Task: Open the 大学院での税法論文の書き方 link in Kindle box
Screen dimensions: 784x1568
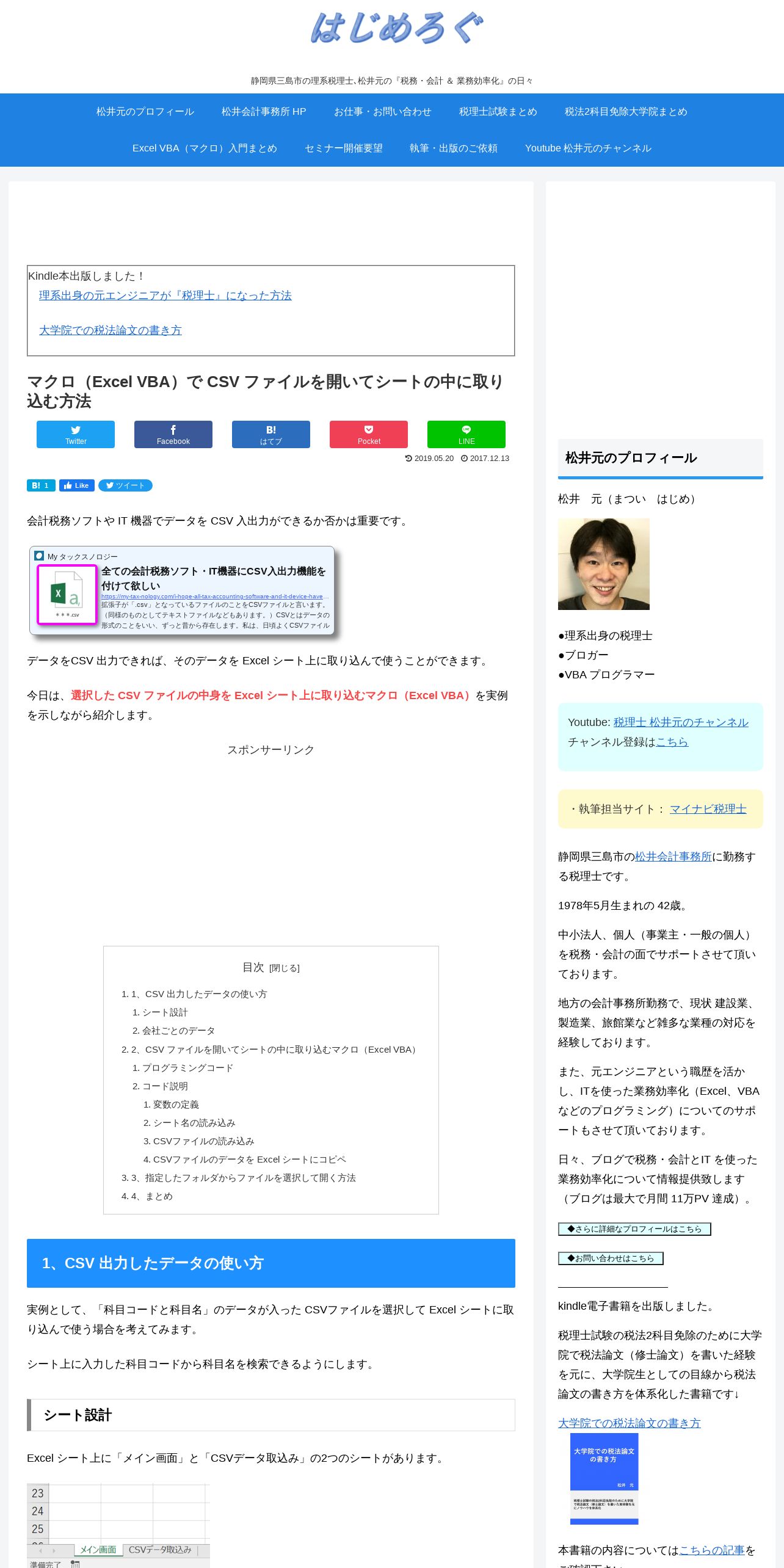Action: [111, 330]
